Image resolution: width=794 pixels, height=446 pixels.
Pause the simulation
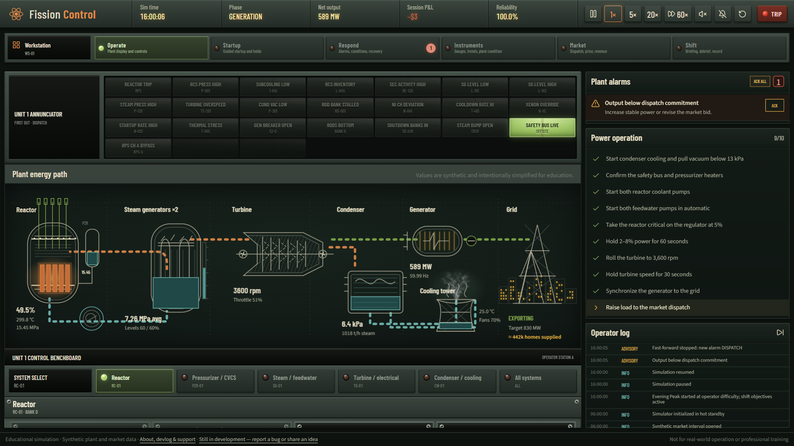click(593, 14)
